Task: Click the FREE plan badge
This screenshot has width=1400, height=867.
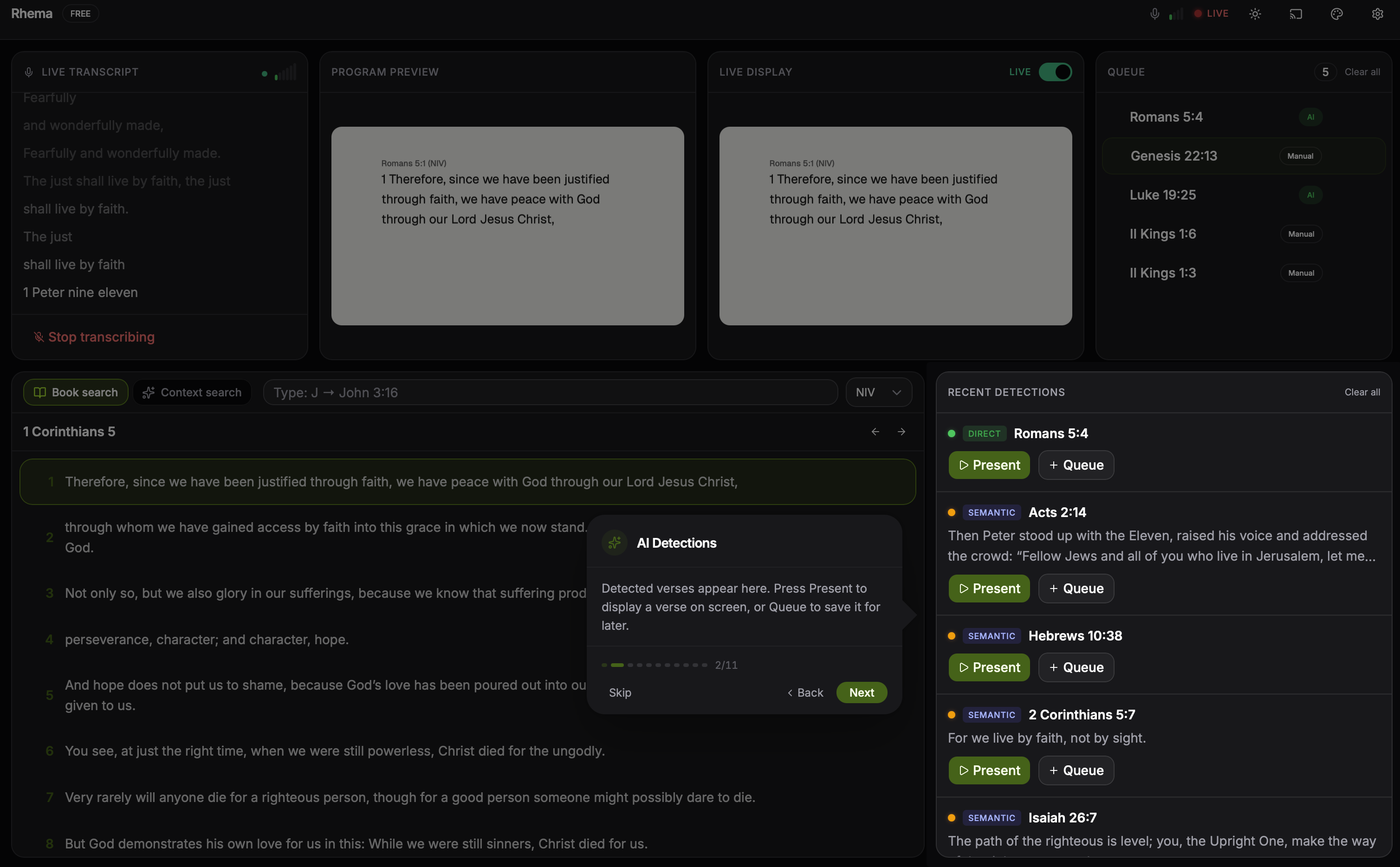Action: pos(80,14)
